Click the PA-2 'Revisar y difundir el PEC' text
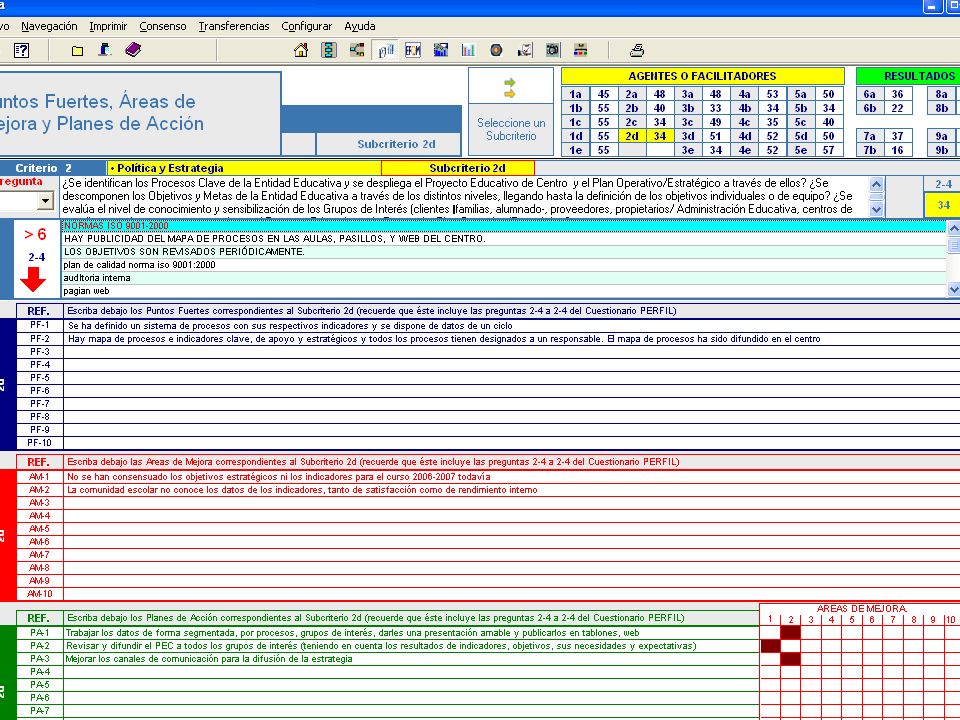This screenshot has width=960, height=720. coord(381,646)
